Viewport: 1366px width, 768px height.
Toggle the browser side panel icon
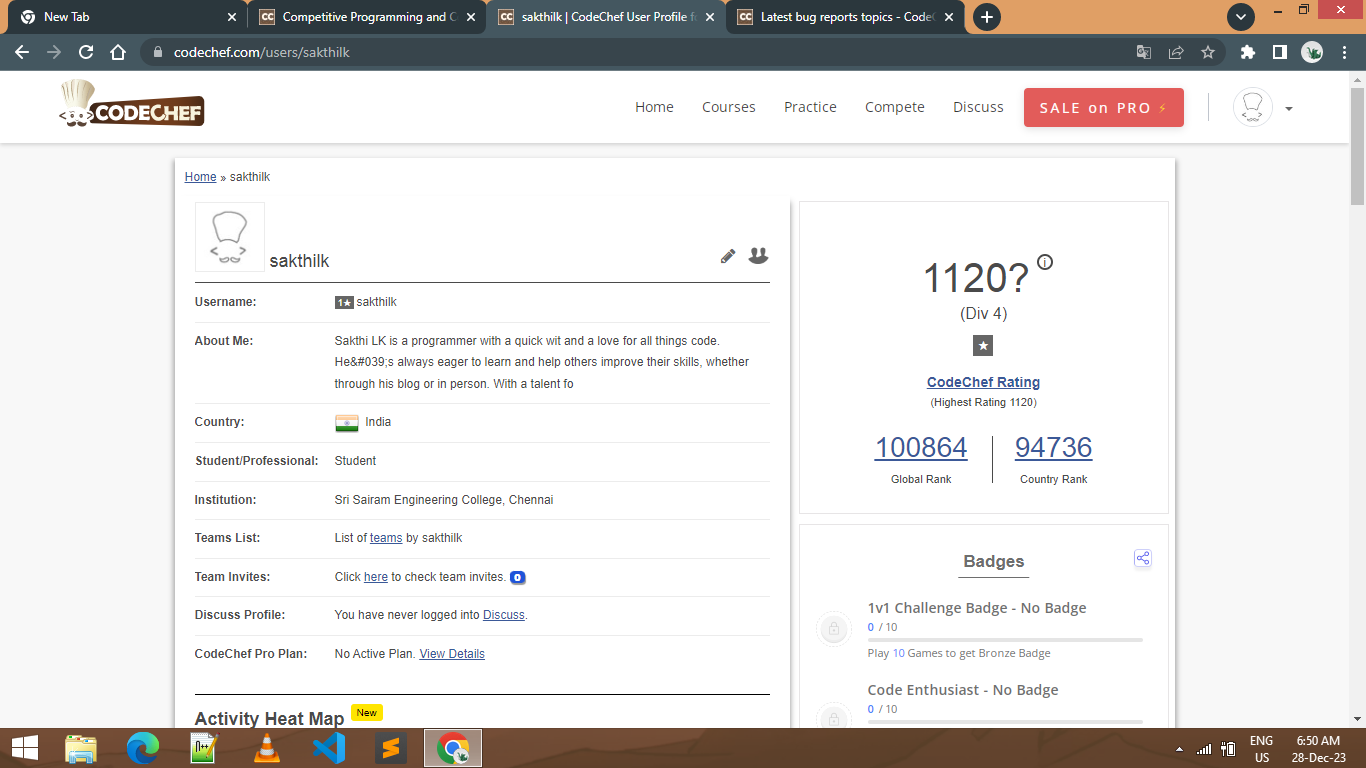pos(1279,52)
